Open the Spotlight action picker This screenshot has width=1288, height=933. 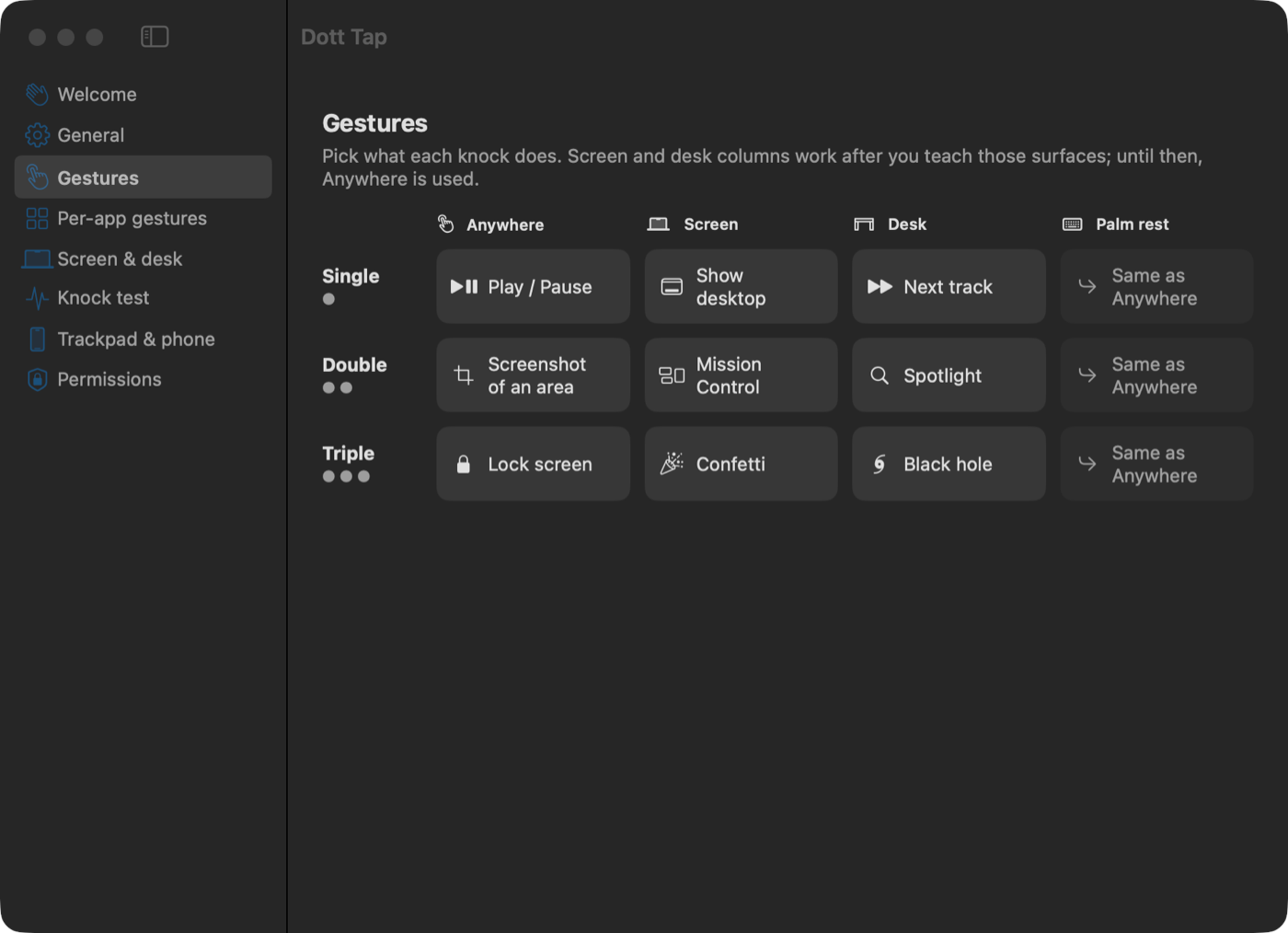[x=949, y=375]
